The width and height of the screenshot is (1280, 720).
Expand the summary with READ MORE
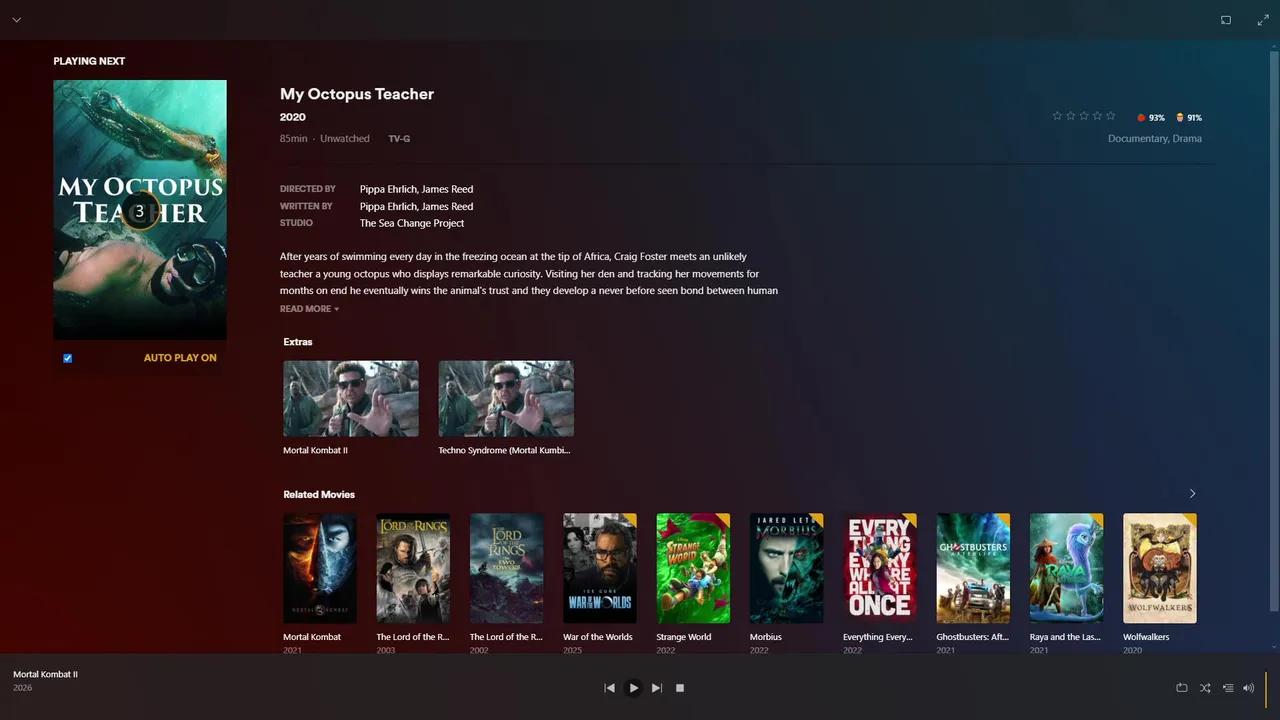(309, 309)
